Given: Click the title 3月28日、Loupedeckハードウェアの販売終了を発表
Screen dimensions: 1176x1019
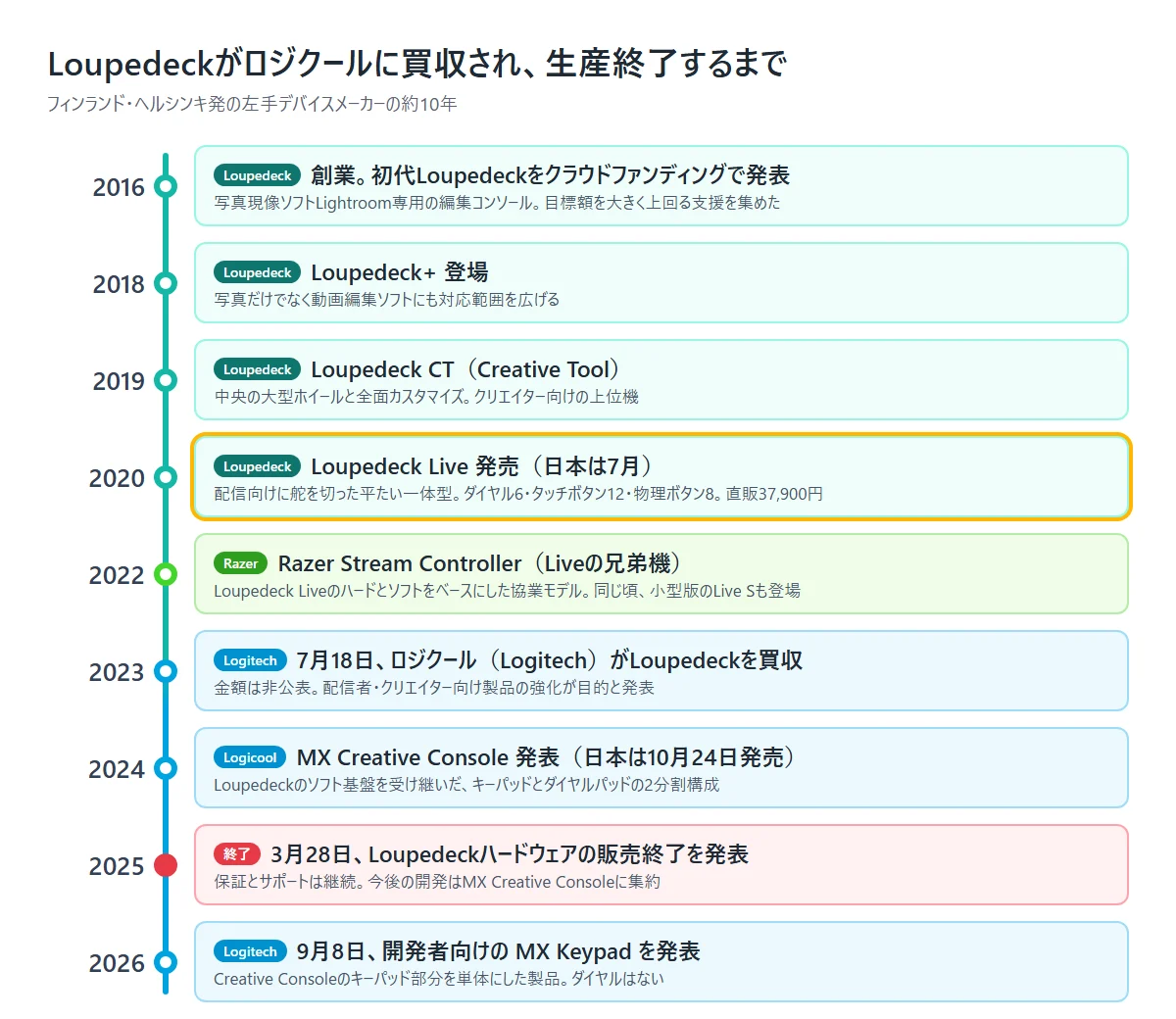Looking at the screenshot, I should click(510, 854).
